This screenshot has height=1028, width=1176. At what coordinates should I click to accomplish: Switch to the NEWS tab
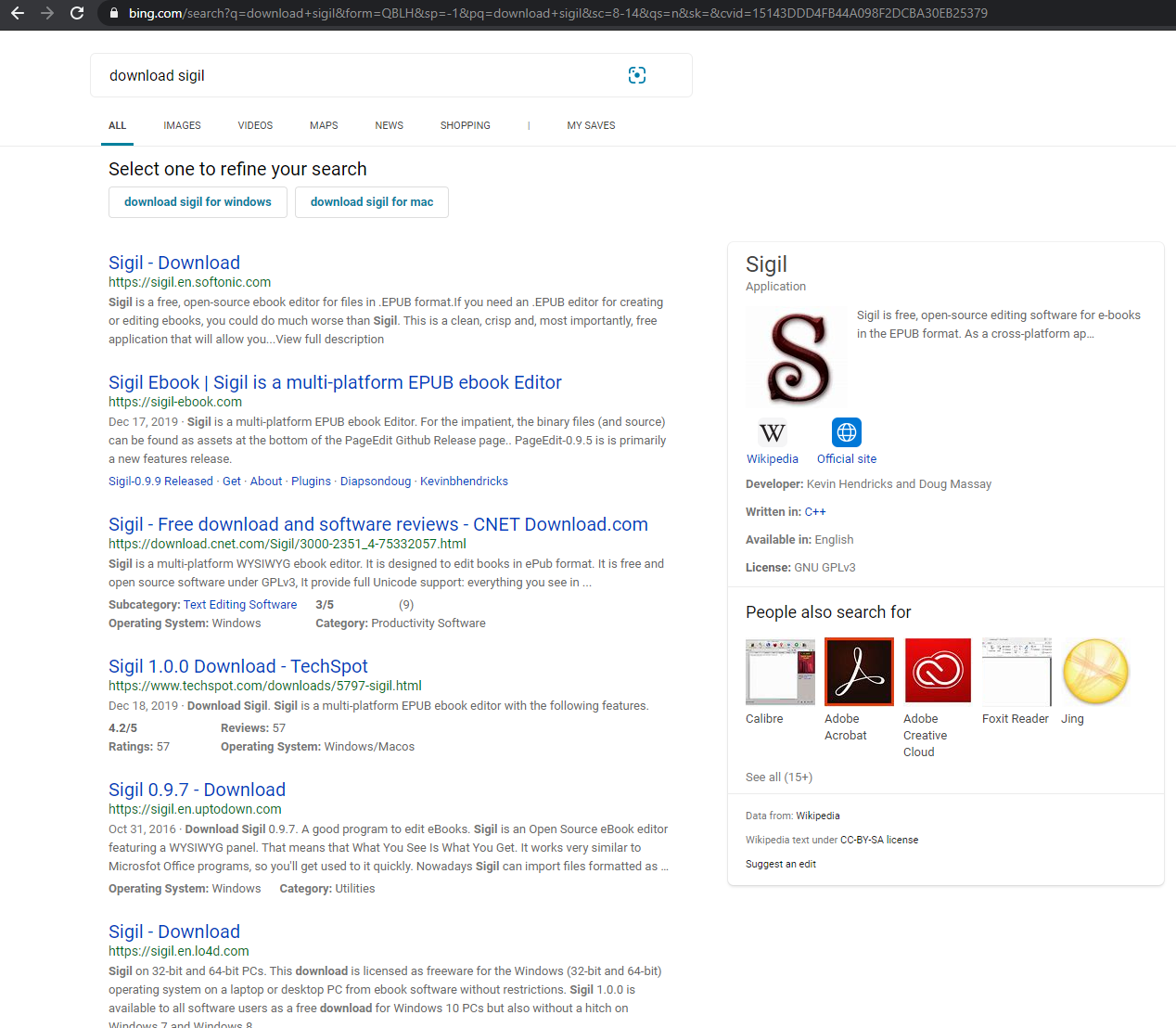389,125
